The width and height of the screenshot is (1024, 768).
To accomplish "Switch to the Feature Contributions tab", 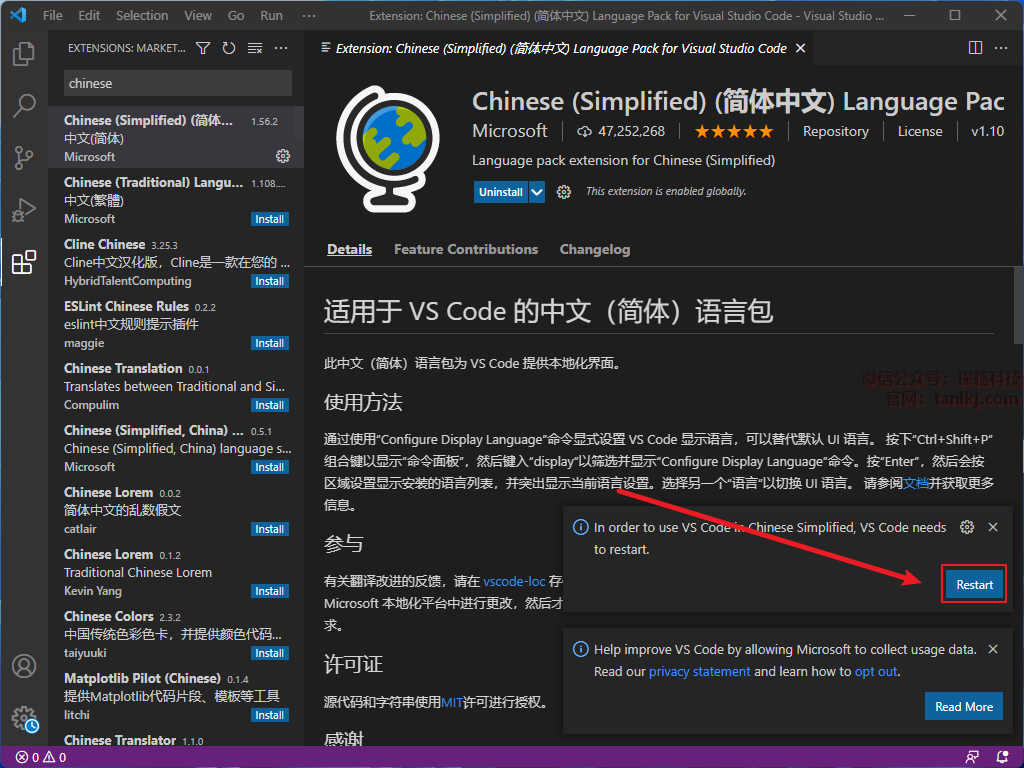I will 465,249.
